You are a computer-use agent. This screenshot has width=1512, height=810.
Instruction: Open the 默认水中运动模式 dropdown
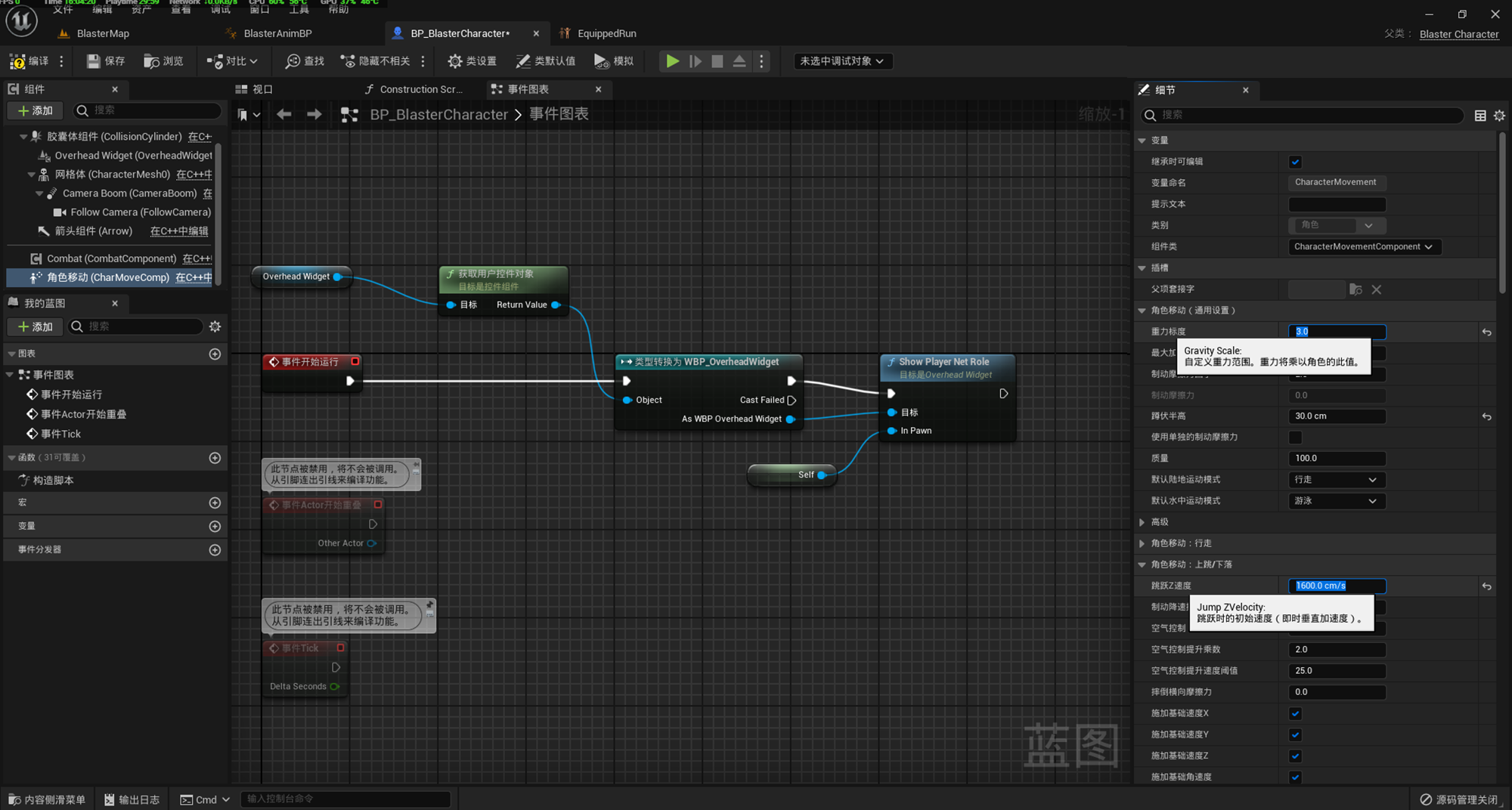tap(1337, 501)
